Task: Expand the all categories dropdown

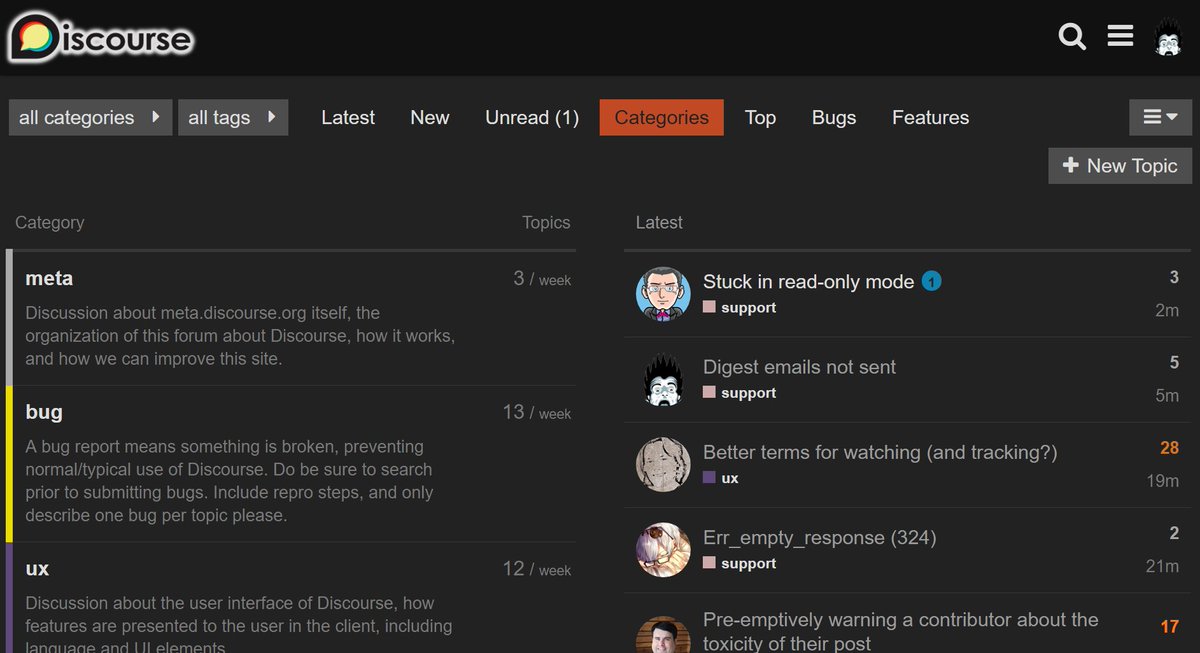Action: pos(90,117)
